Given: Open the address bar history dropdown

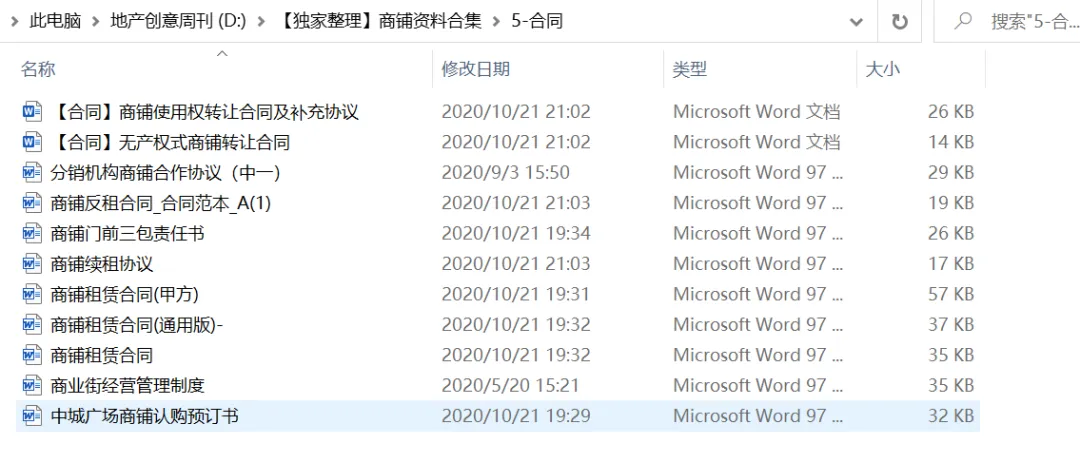Looking at the screenshot, I should point(856,21).
